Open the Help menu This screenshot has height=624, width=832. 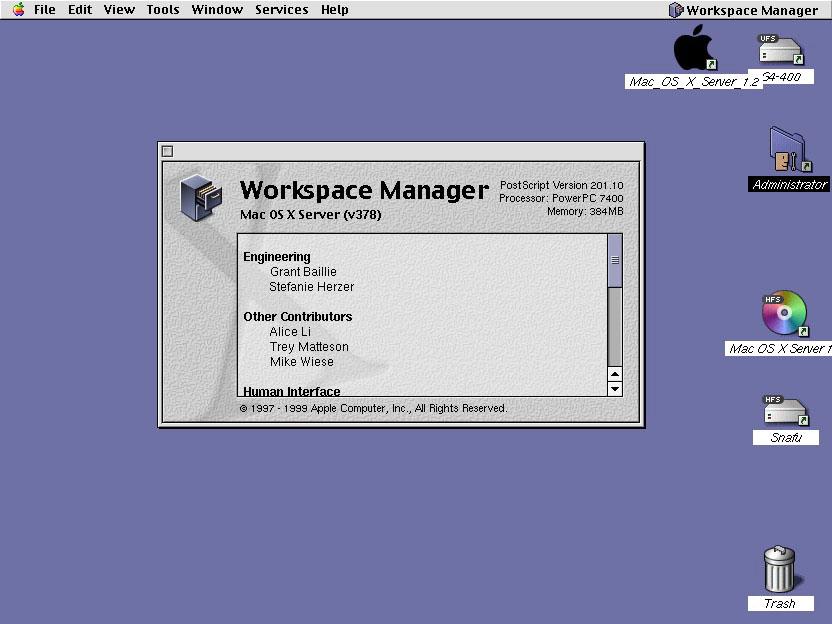pyautogui.click(x=335, y=10)
